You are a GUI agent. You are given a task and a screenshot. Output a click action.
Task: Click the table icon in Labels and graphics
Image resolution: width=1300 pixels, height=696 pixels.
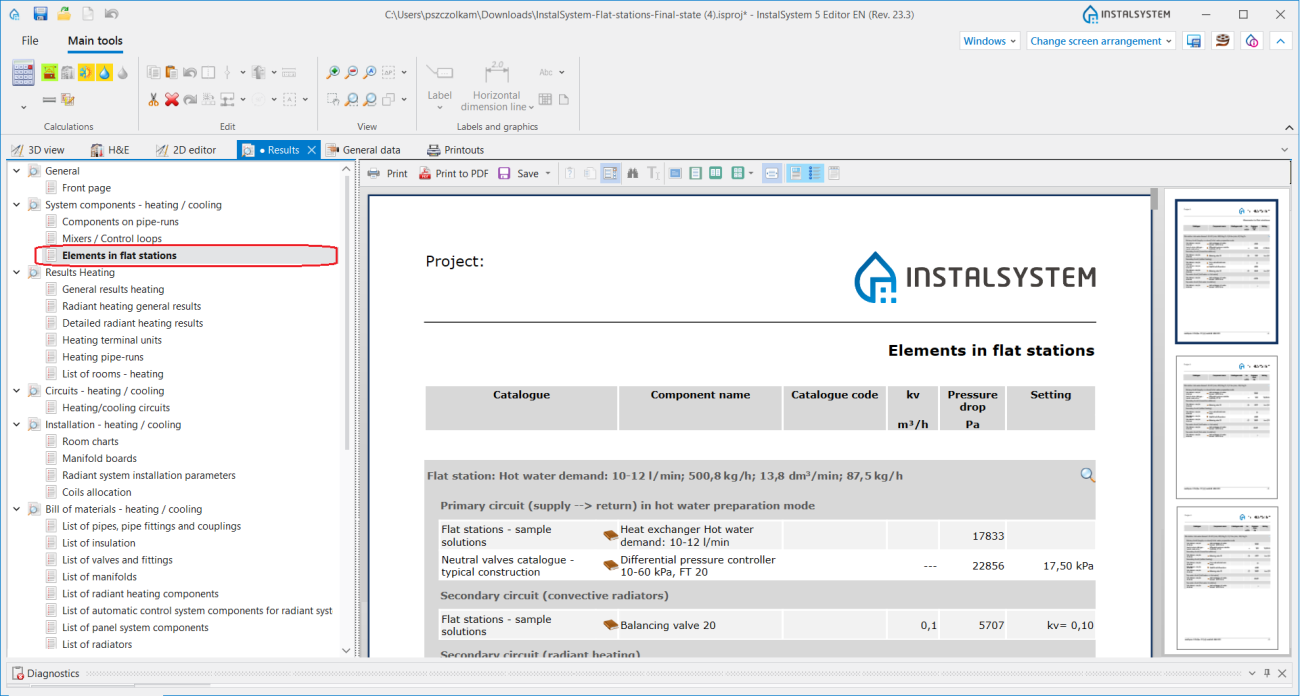click(x=545, y=99)
